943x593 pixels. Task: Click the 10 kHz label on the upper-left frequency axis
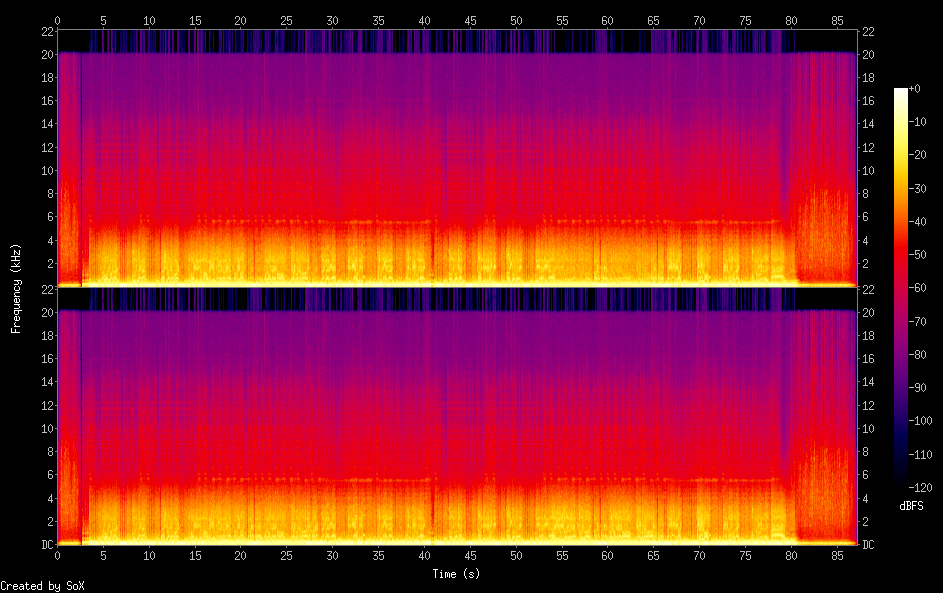[x=46, y=170]
